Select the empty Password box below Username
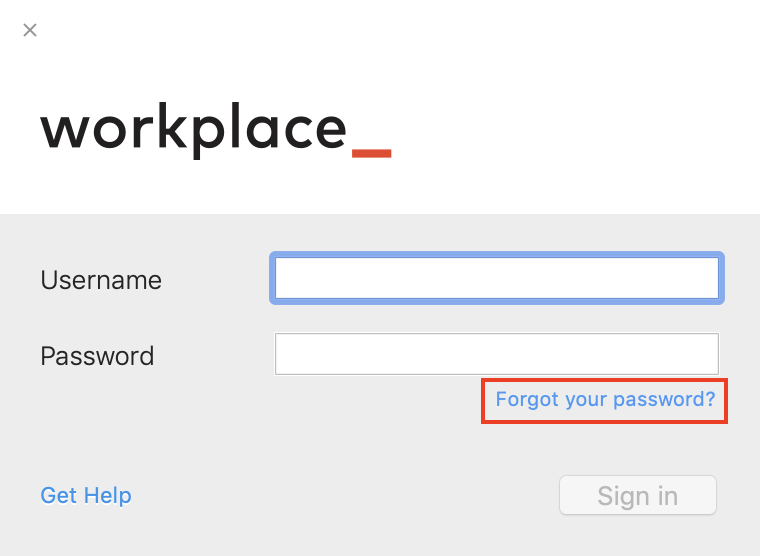Viewport: 760px width, 556px height. 497,354
